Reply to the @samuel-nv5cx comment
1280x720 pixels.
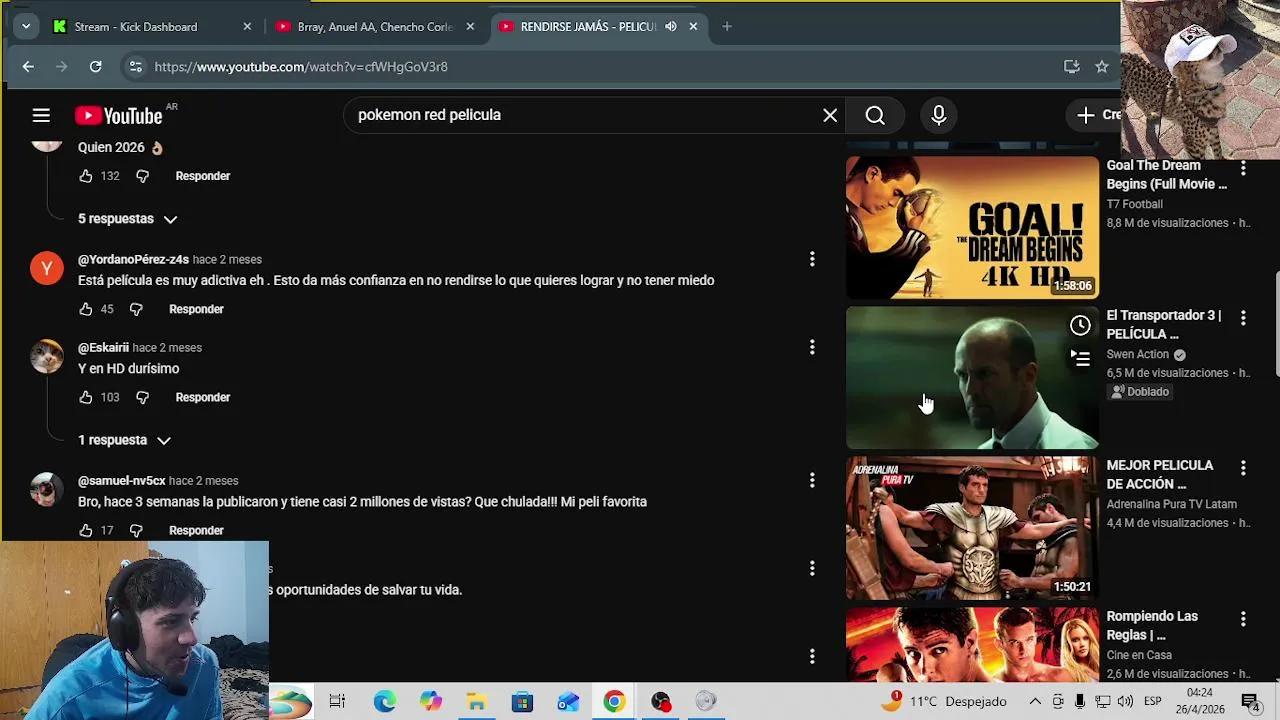point(196,530)
